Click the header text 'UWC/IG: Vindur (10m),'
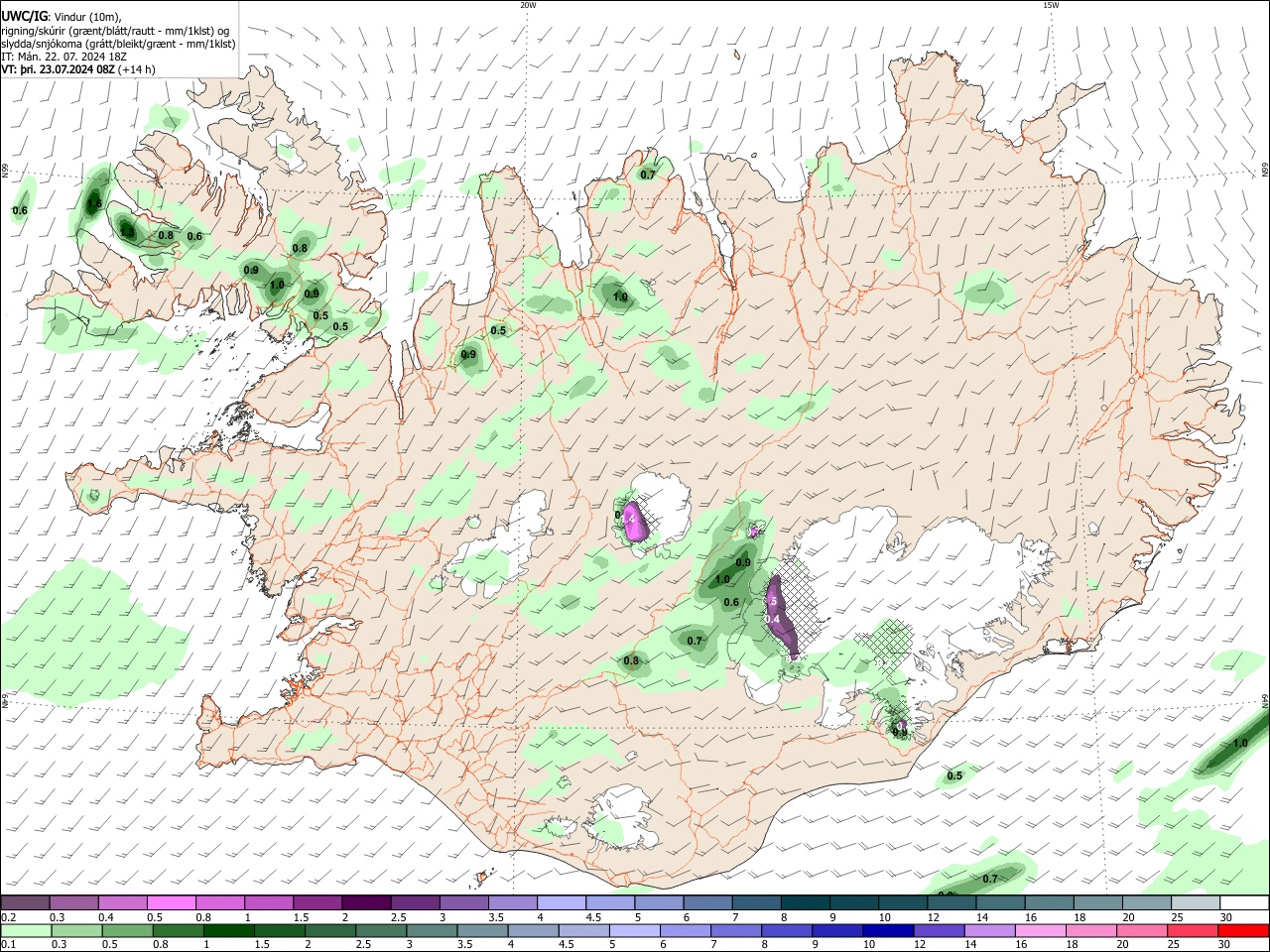This screenshot has height=952, width=1270. [x=62, y=16]
